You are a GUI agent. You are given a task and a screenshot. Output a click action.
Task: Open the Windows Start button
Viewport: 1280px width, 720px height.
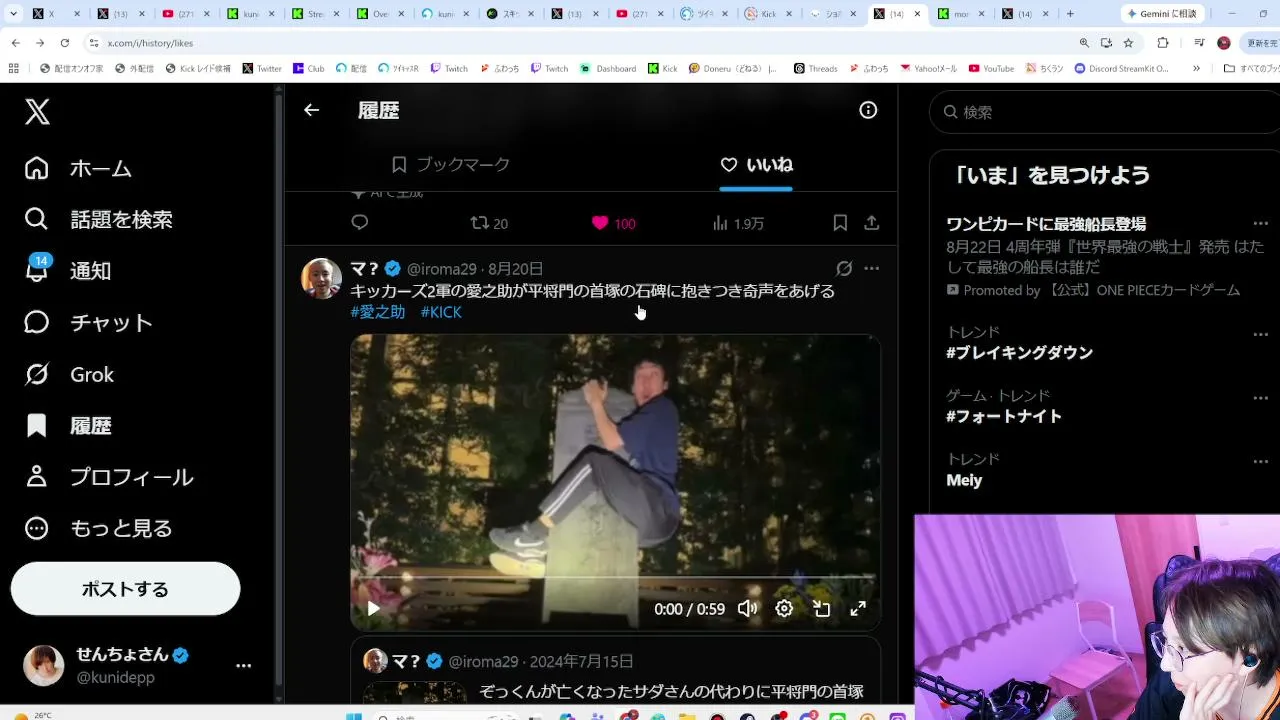pyautogui.click(x=352, y=715)
